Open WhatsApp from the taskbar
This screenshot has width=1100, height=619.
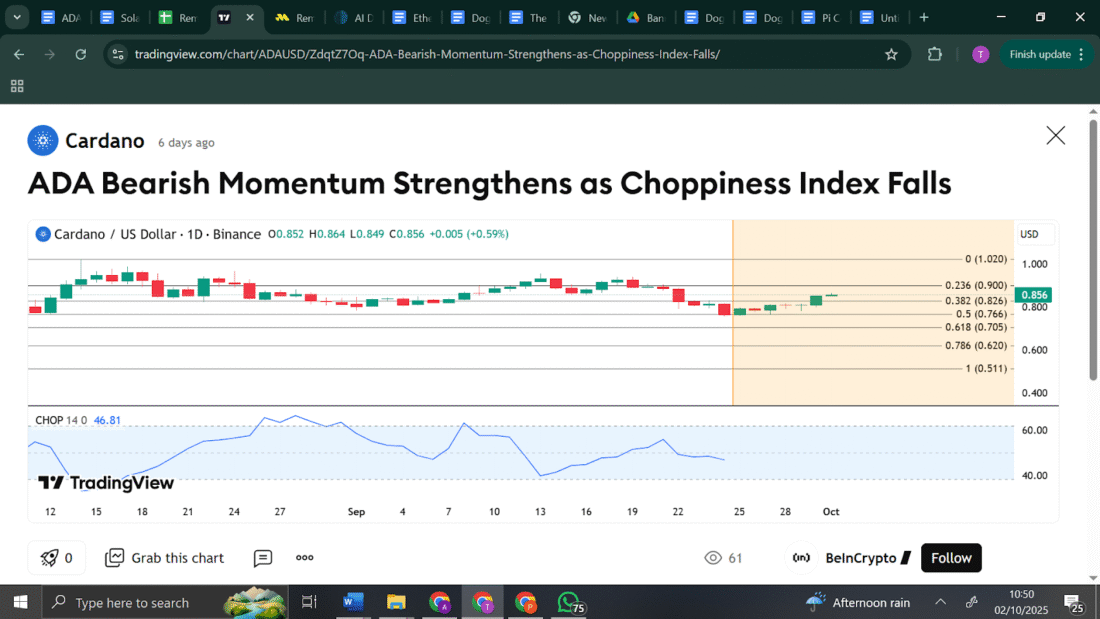pyautogui.click(x=569, y=602)
